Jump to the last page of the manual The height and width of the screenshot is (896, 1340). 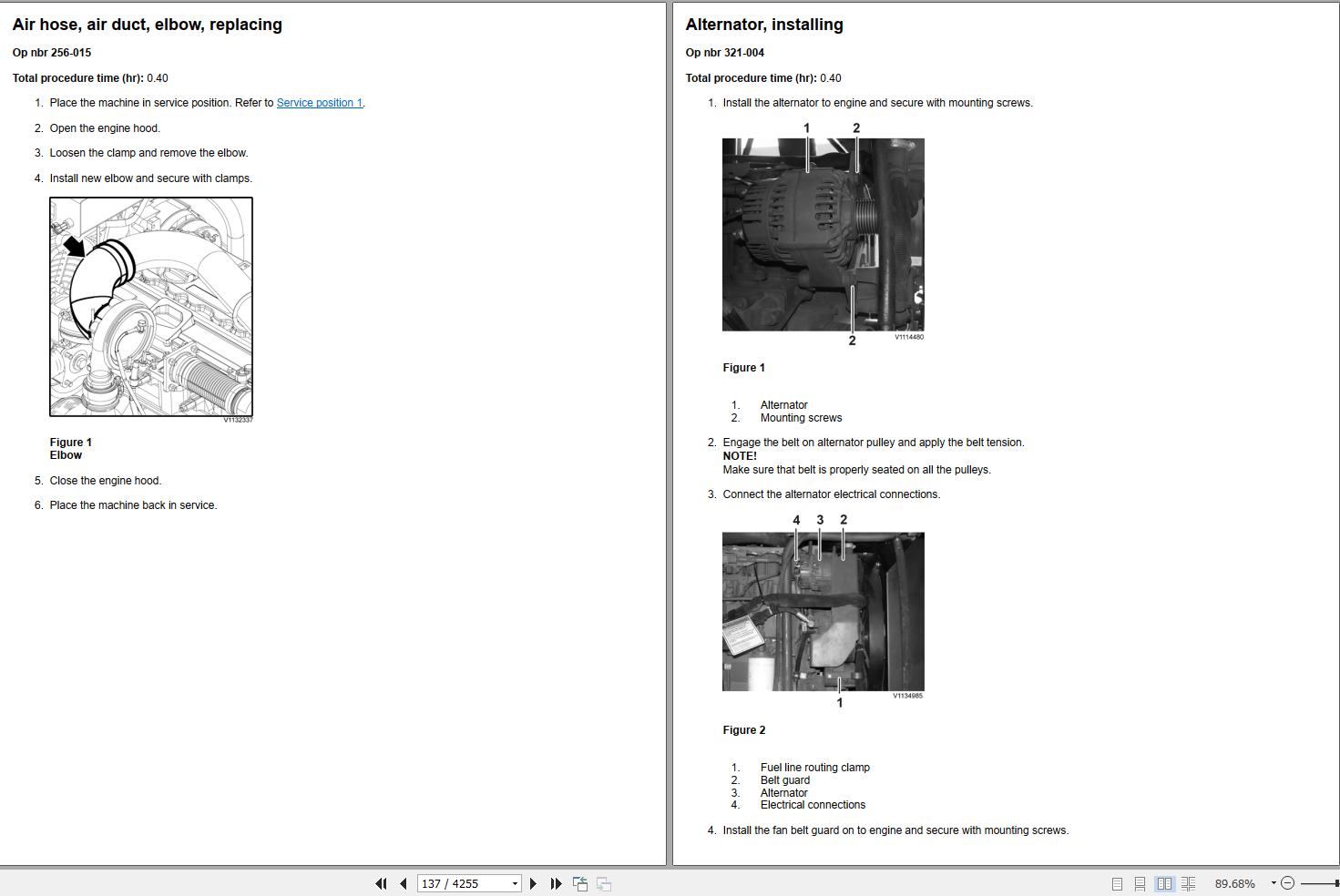556,883
